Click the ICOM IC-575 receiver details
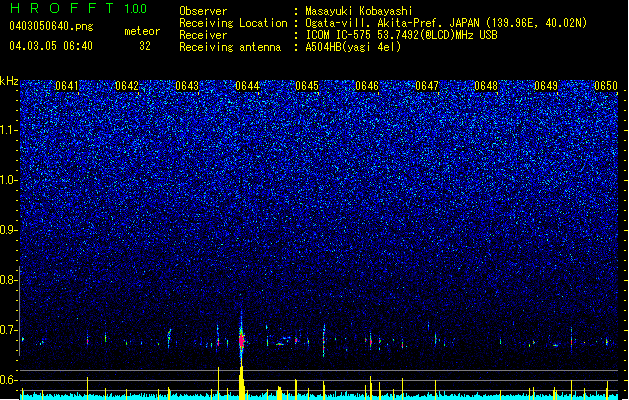This screenshot has height=400, width=629. (401, 35)
